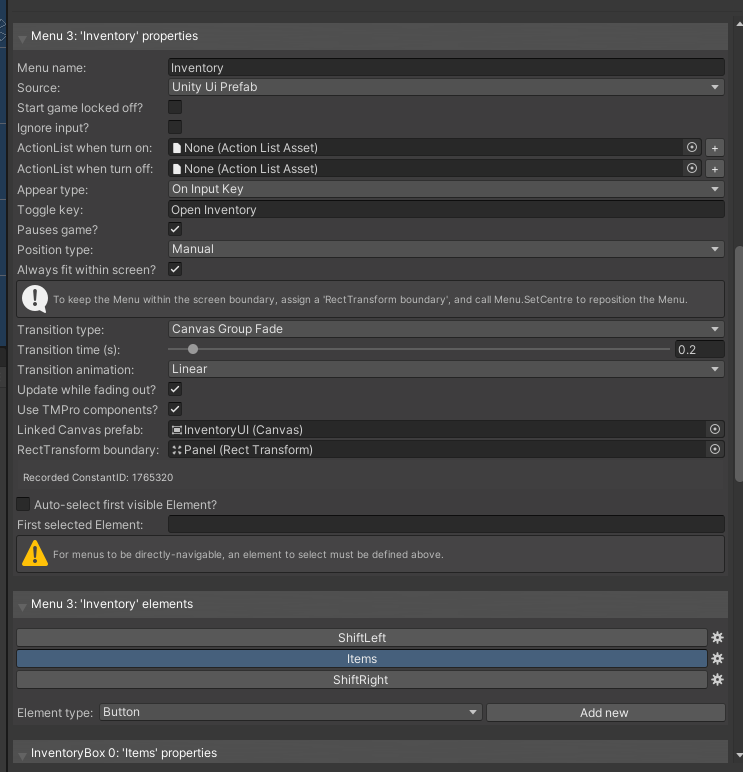Screen dimensions: 743x772
Task: Open the Element type dropdown
Action: click(291, 712)
